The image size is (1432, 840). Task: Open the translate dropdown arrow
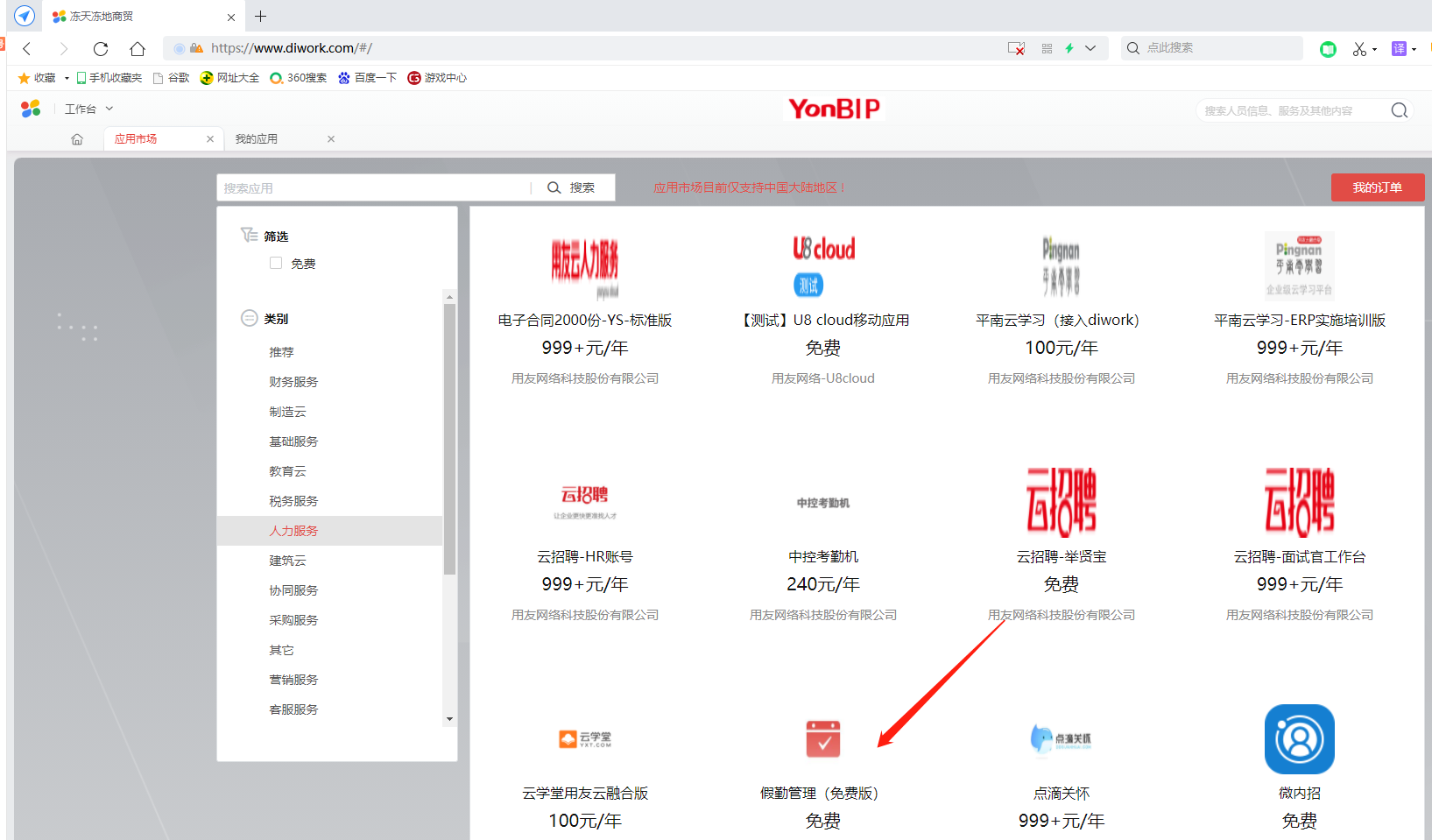point(1414,50)
